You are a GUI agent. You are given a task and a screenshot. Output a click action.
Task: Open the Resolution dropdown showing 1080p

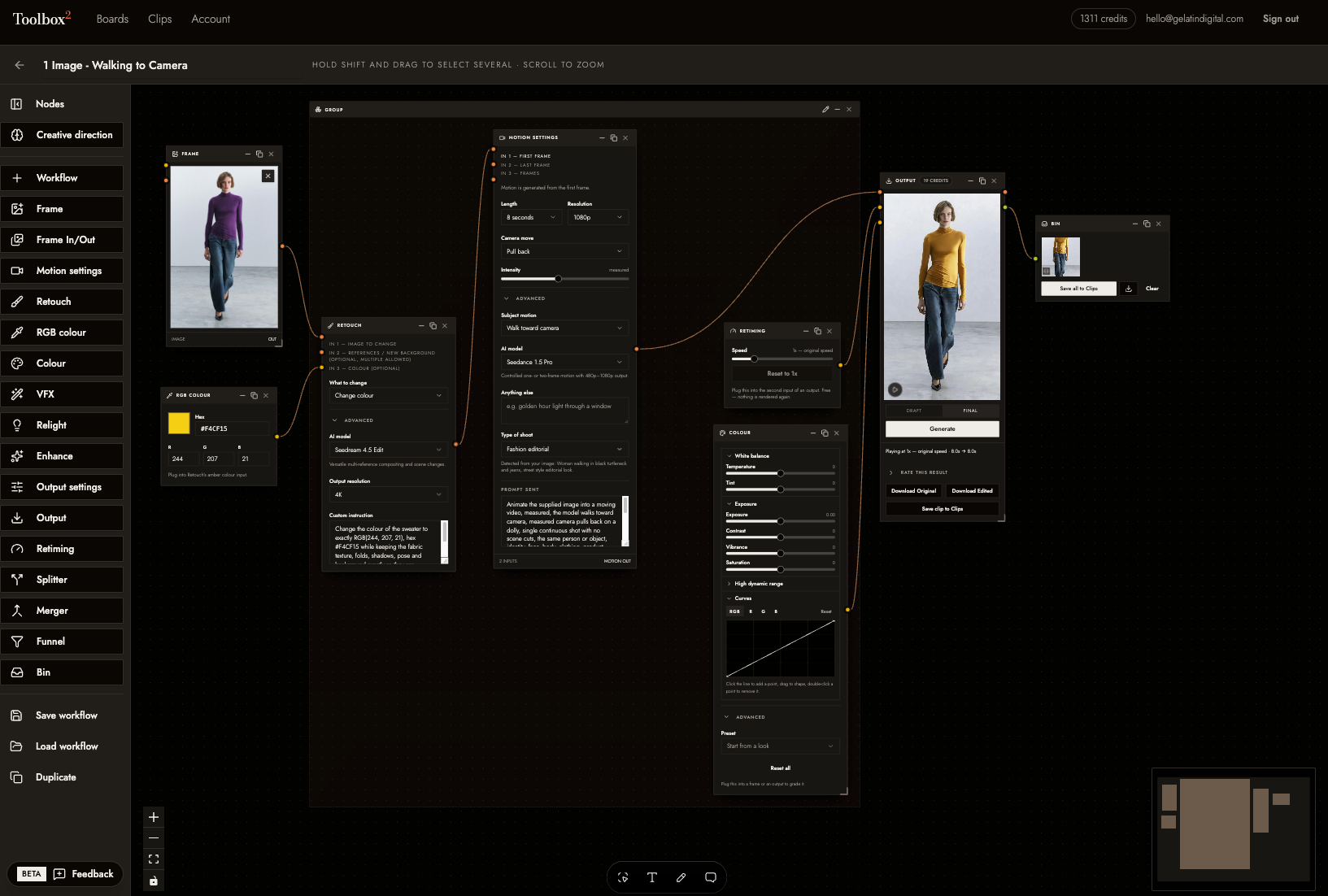(598, 217)
